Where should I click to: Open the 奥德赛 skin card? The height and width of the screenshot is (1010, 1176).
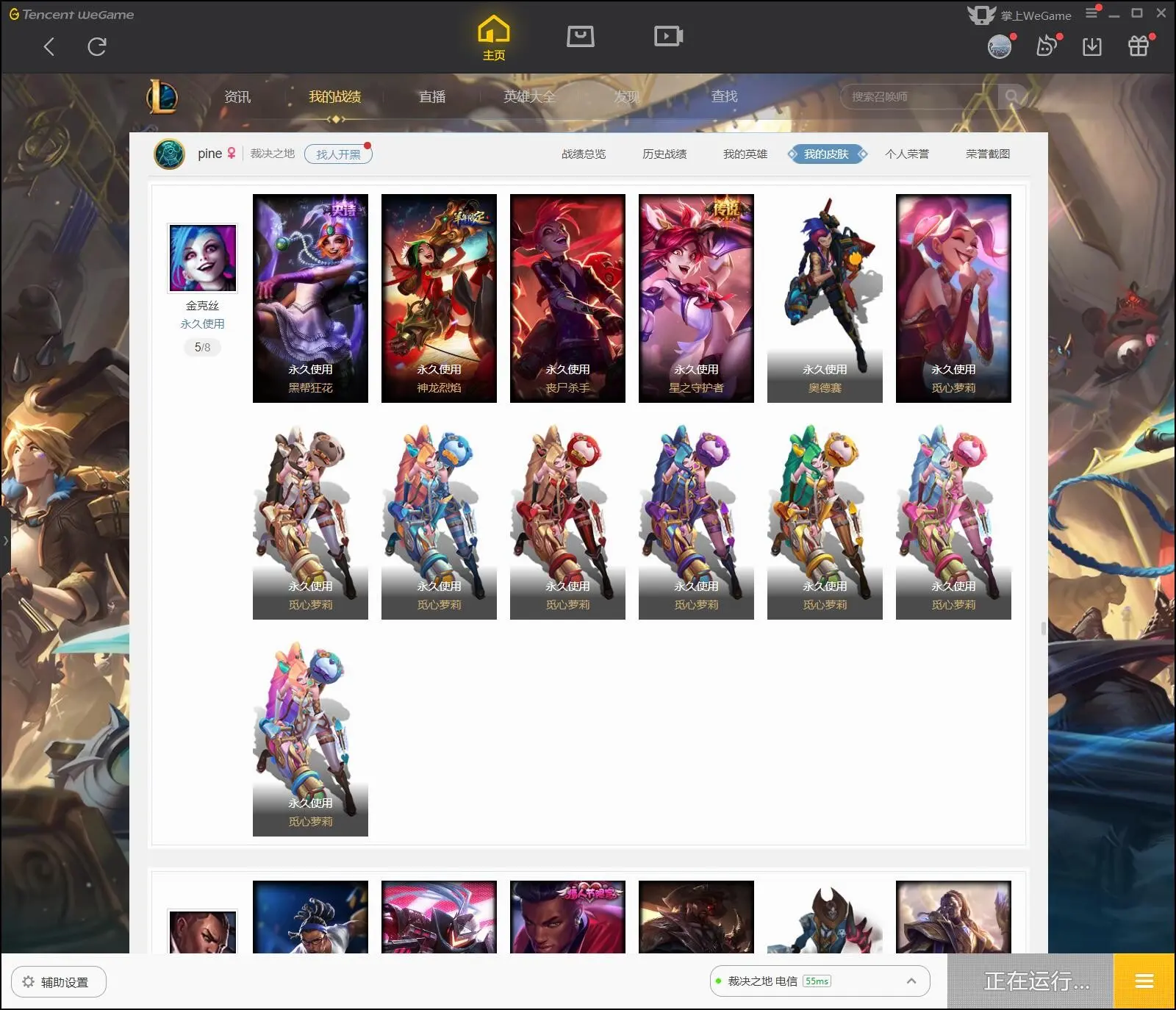point(825,298)
